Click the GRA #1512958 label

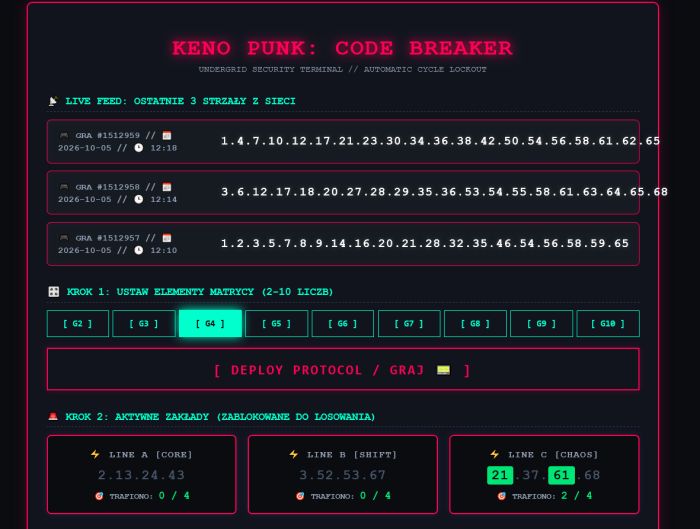click(x=107, y=187)
